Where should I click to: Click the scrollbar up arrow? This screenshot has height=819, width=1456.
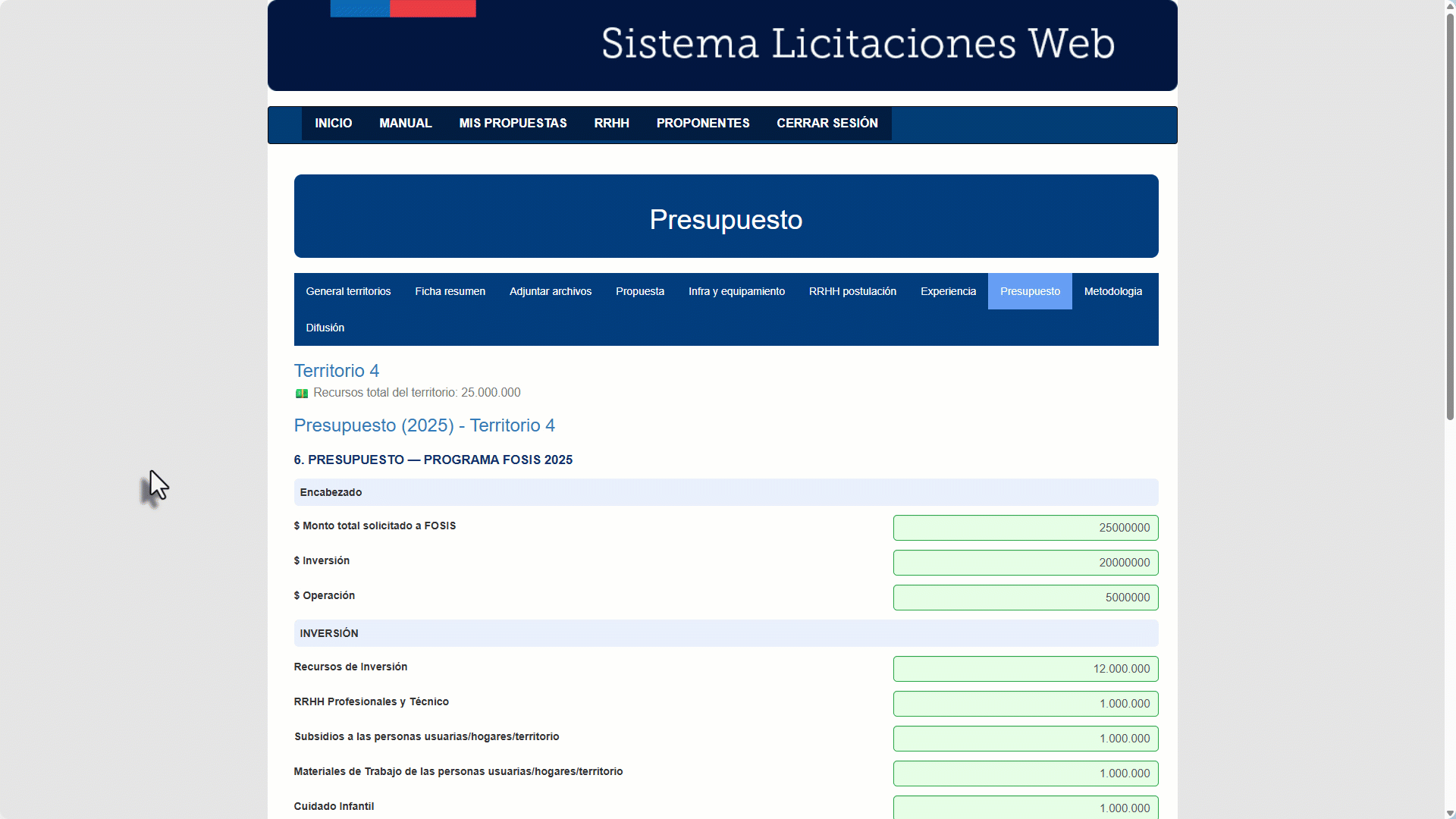tap(1450, 5)
